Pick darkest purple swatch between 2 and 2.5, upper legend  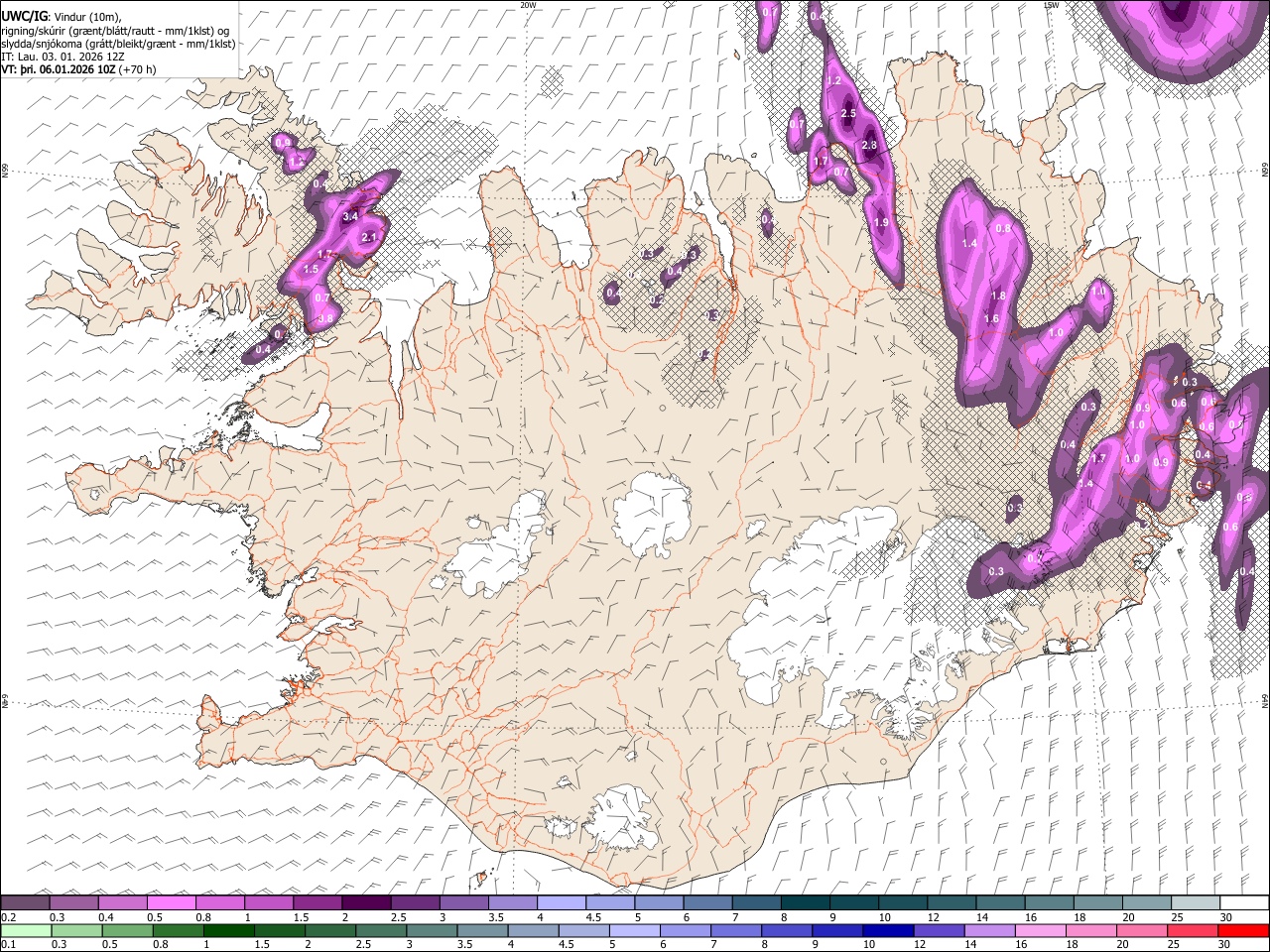tap(366, 903)
